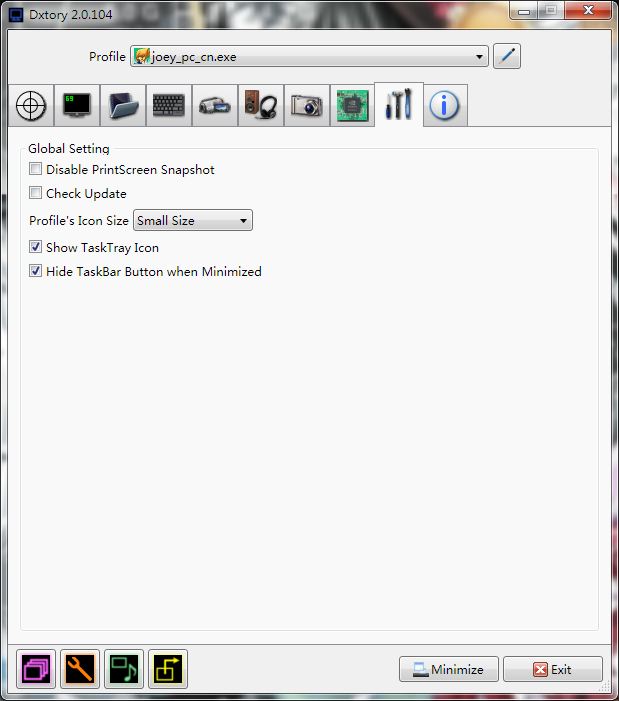The height and width of the screenshot is (701, 619).
Task: Click the green screen and music note icon
Action: point(124,669)
